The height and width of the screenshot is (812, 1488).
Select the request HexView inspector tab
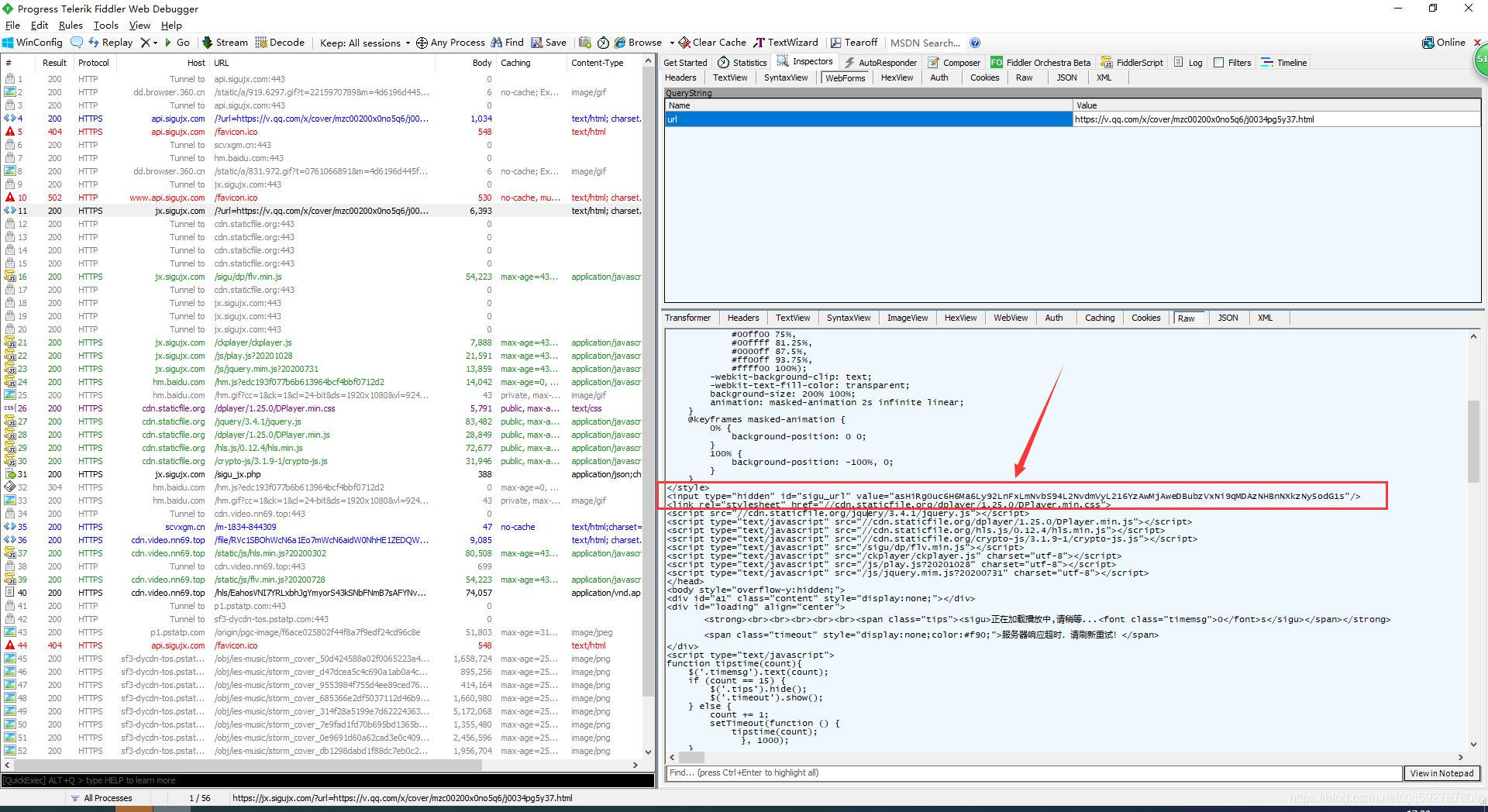point(897,77)
